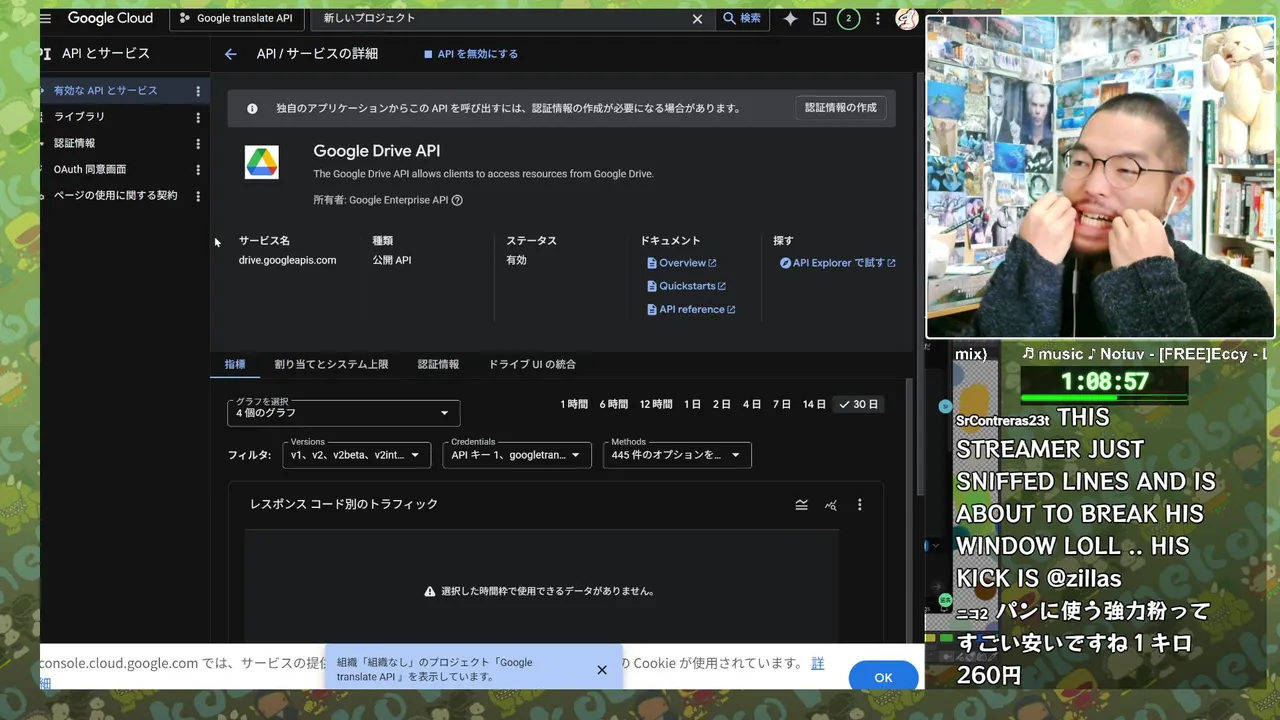Open three-dot menu beside 有効な API とサービス
1280x720 pixels.
click(x=198, y=91)
